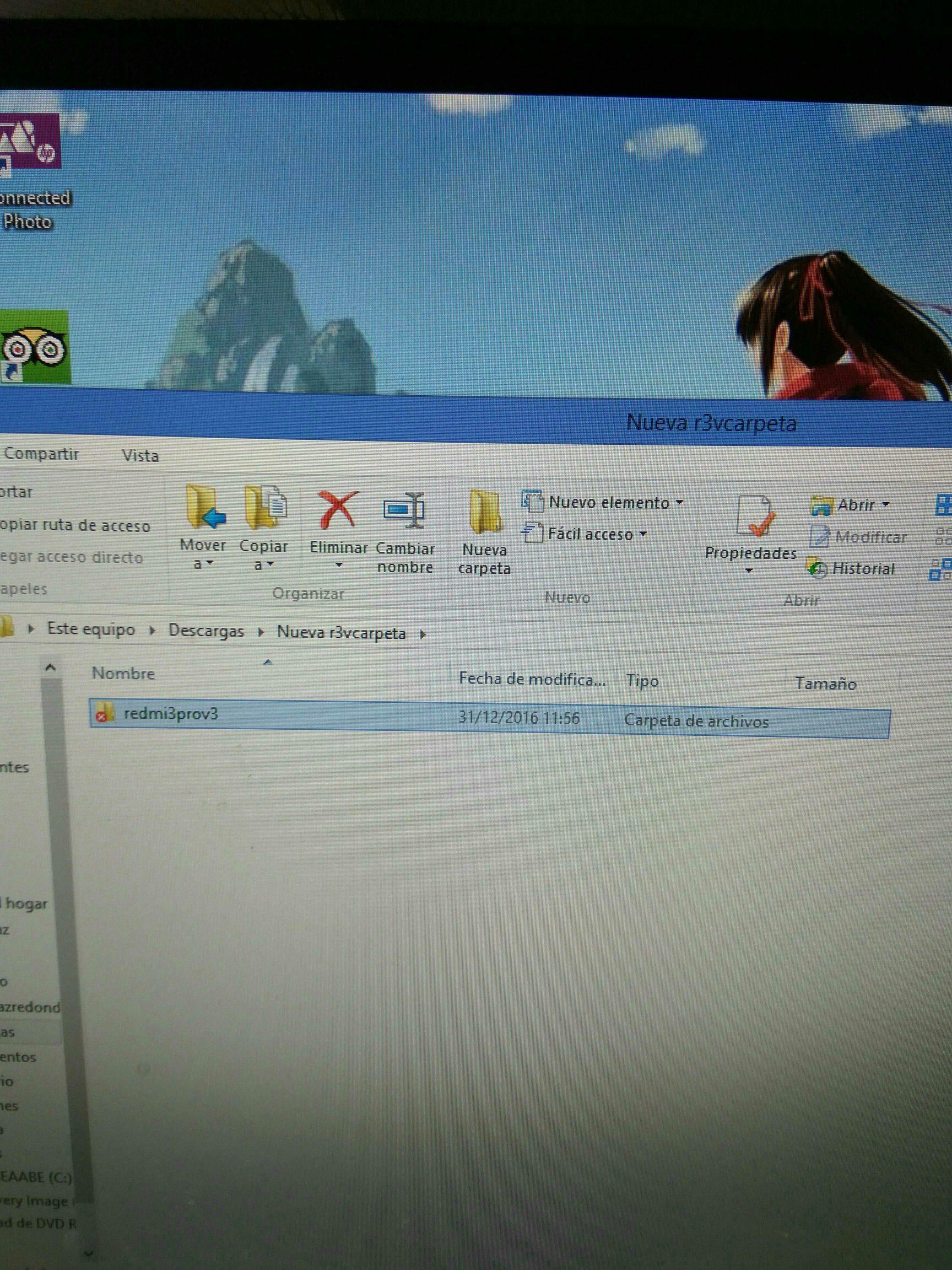The height and width of the screenshot is (1270, 952).
Task: Click the Fácil acceso icon
Action: [x=532, y=534]
